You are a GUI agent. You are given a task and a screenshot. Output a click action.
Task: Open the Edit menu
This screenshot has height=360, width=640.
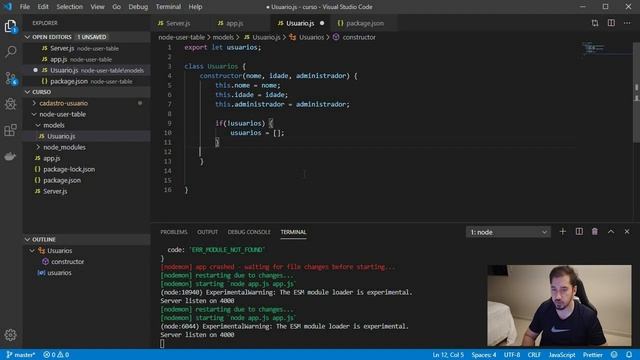(43, 7)
